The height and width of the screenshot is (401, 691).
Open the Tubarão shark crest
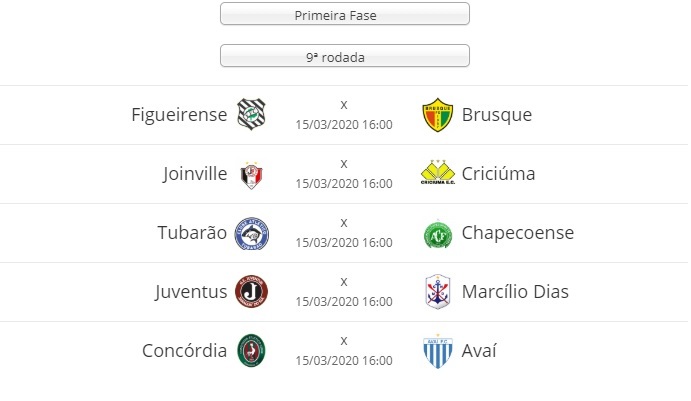pyautogui.click(x=252, y=234)
